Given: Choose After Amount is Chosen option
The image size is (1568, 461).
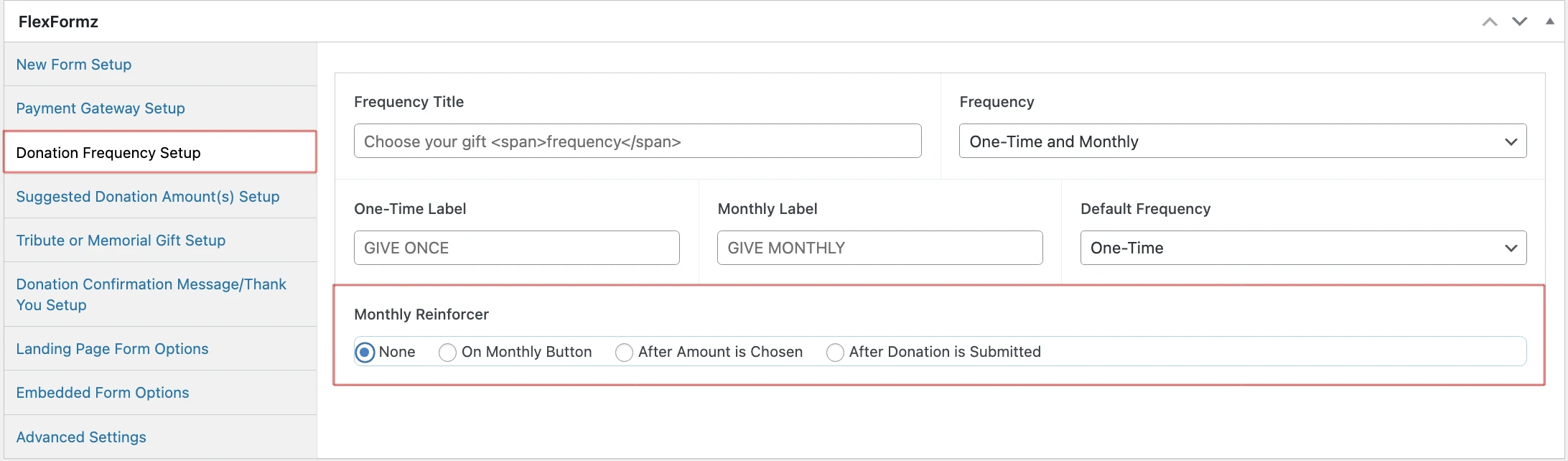Looking at the screenshot, I should tap(624, 352).
